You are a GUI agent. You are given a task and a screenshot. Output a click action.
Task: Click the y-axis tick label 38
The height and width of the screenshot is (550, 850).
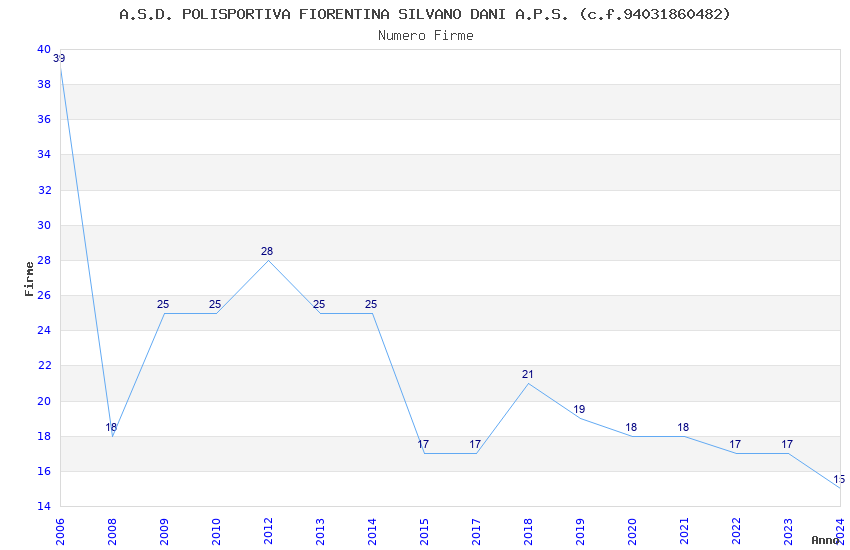point(44,85)
